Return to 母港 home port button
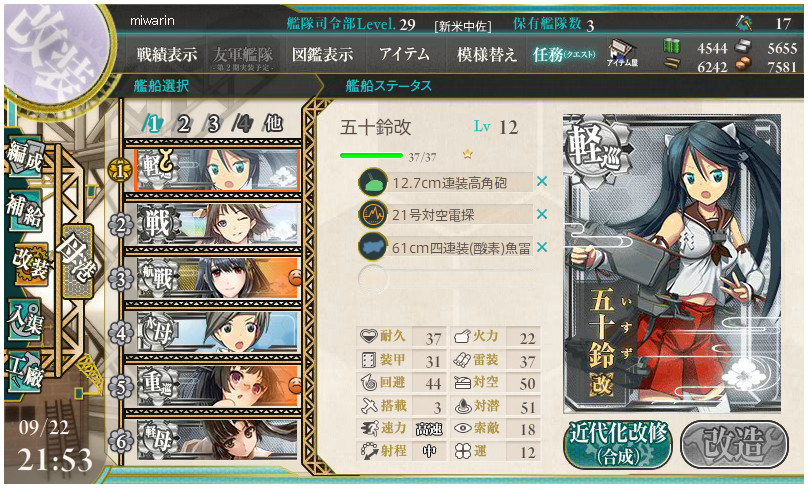Viewport: 808px width, 488px height. click(x=77, y=262)
